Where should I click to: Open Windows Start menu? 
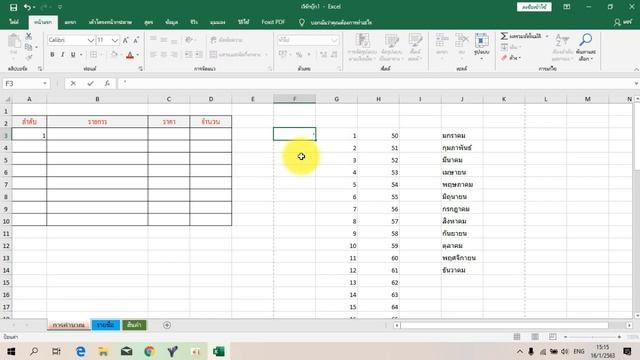pos(11,351)
